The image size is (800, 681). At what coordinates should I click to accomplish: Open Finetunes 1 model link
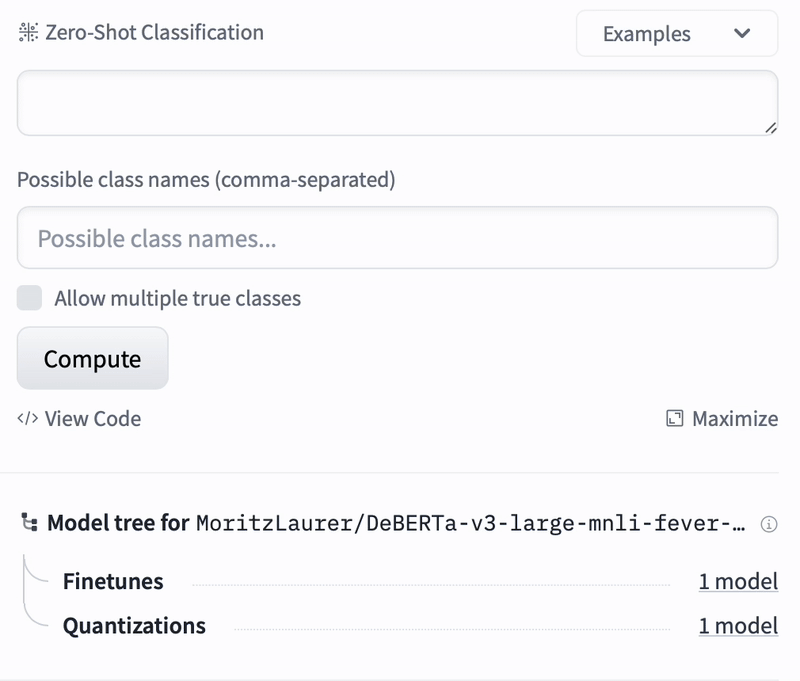click(x=738, y=582)
